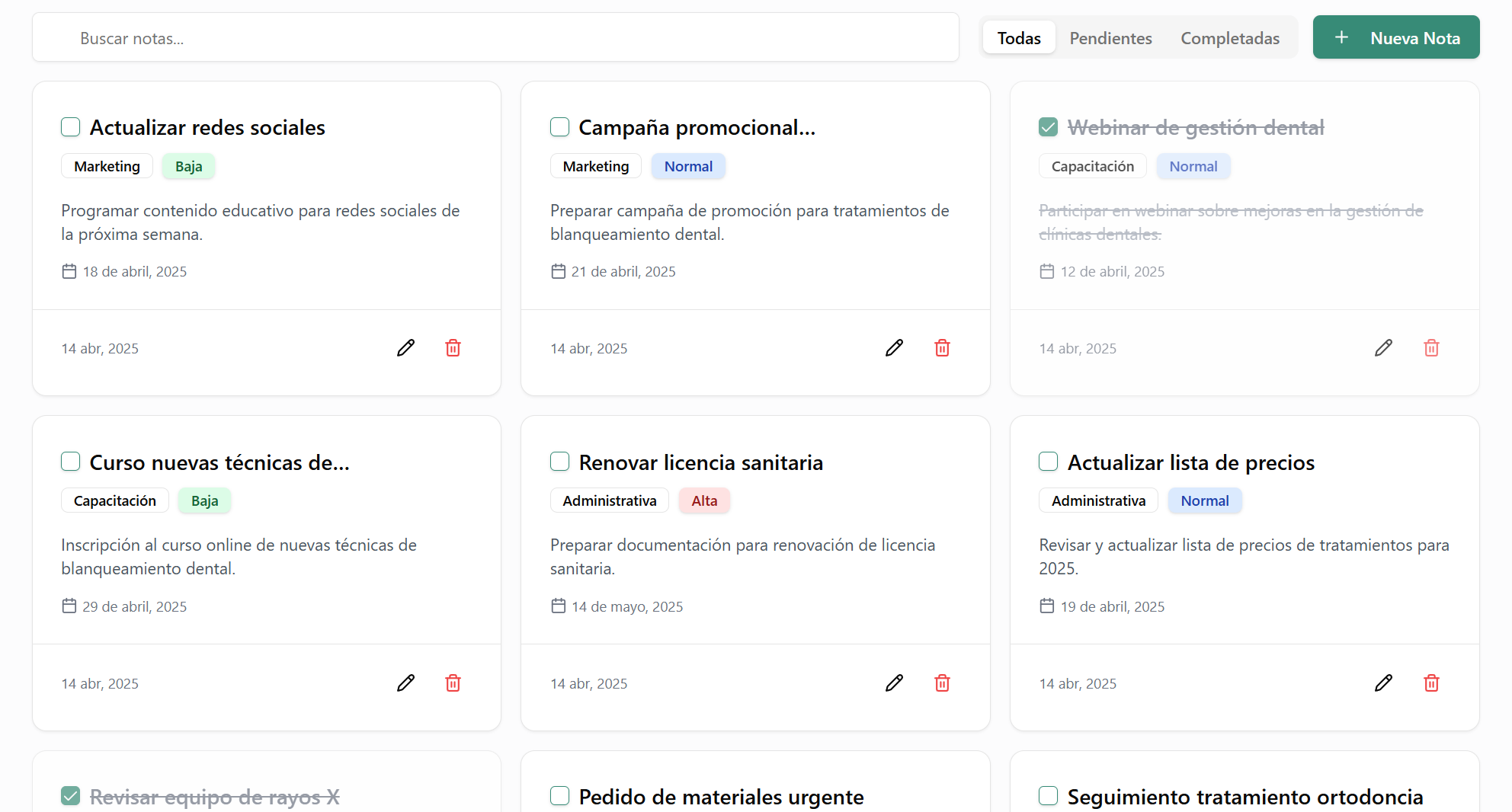
Task: Click Normal badge on Actualizar lista de precios
Action: coord(1205,500)
